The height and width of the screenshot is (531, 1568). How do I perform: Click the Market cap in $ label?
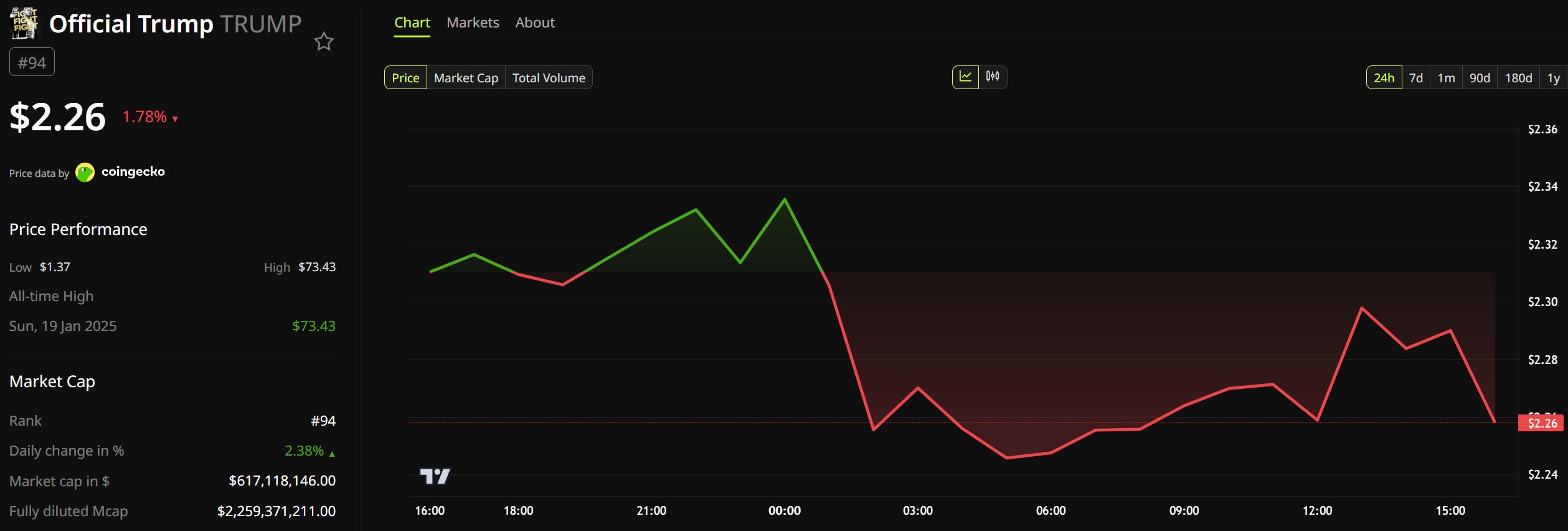(59, 481)
